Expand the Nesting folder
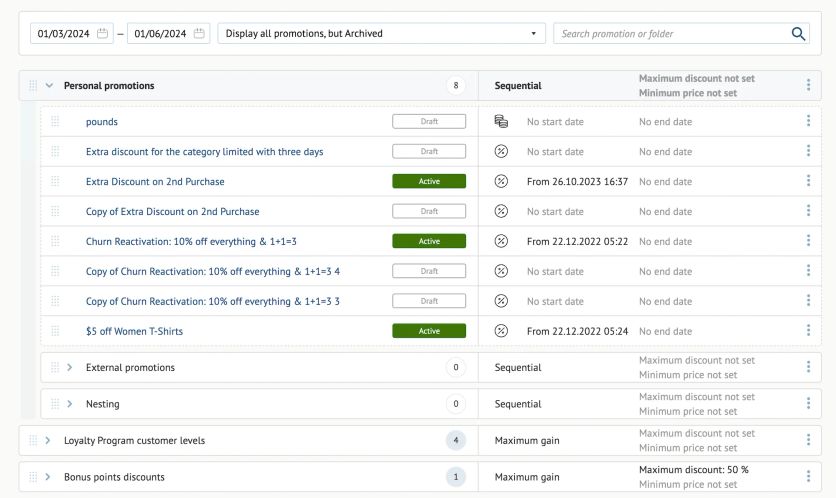Viewport: 836px width, 498px height. coord(69,404)
